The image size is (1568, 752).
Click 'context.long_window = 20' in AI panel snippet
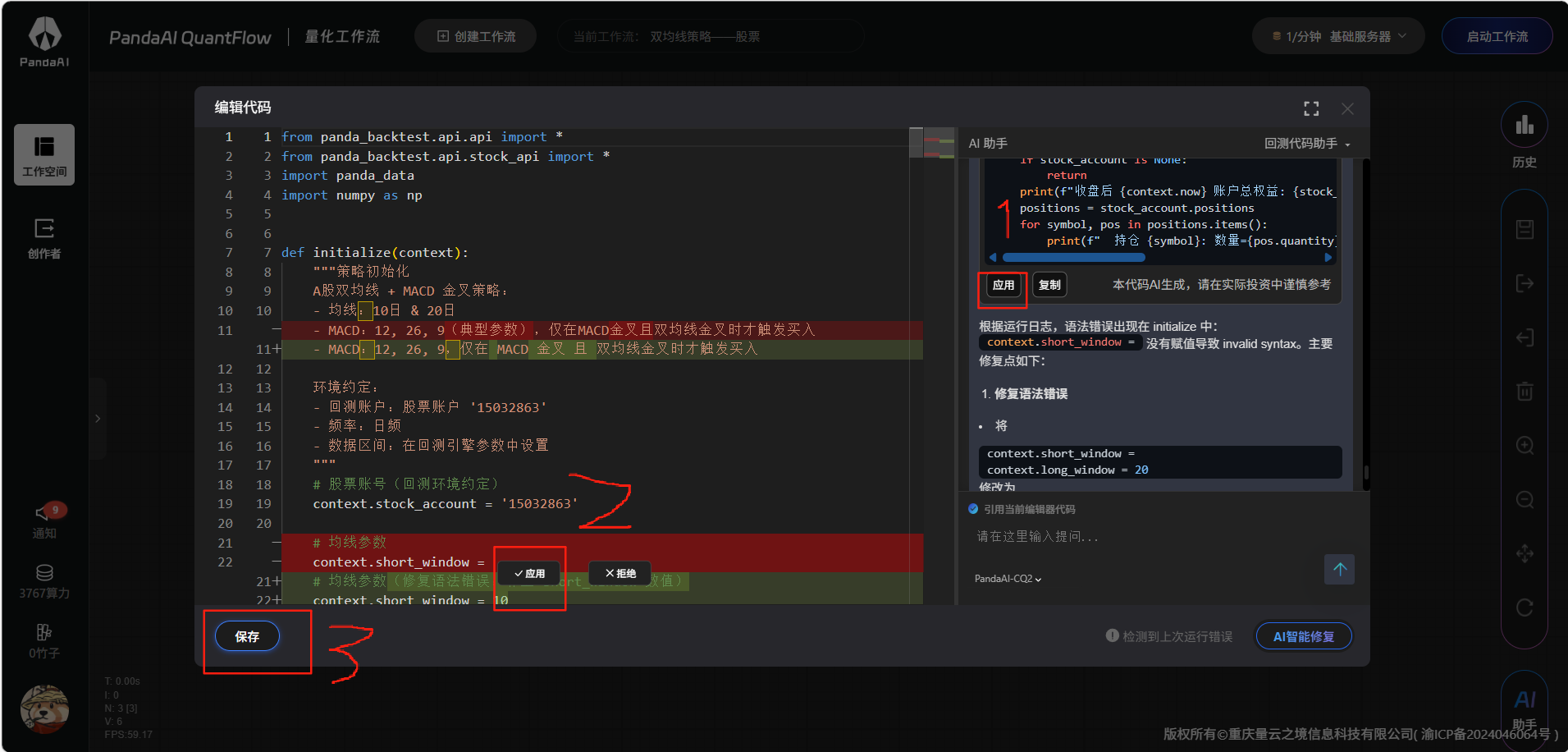pyautogui.click(x=1067, y=470)
